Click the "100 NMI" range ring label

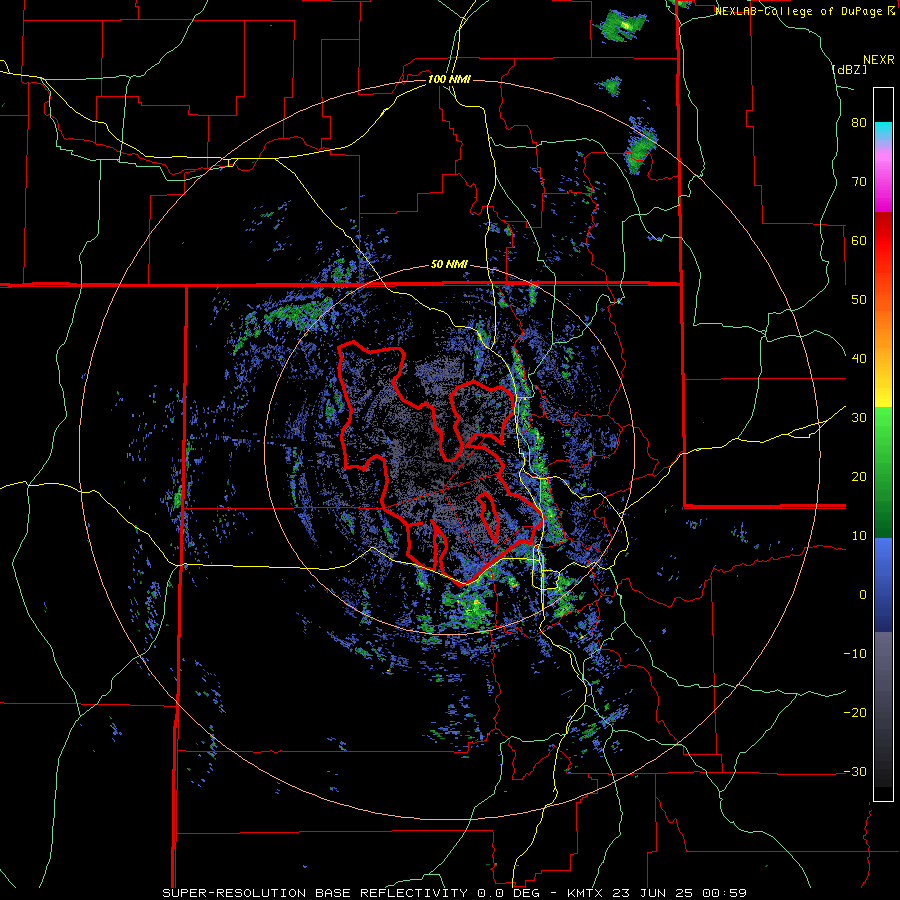pyautogui.click(x=449, y=79)
